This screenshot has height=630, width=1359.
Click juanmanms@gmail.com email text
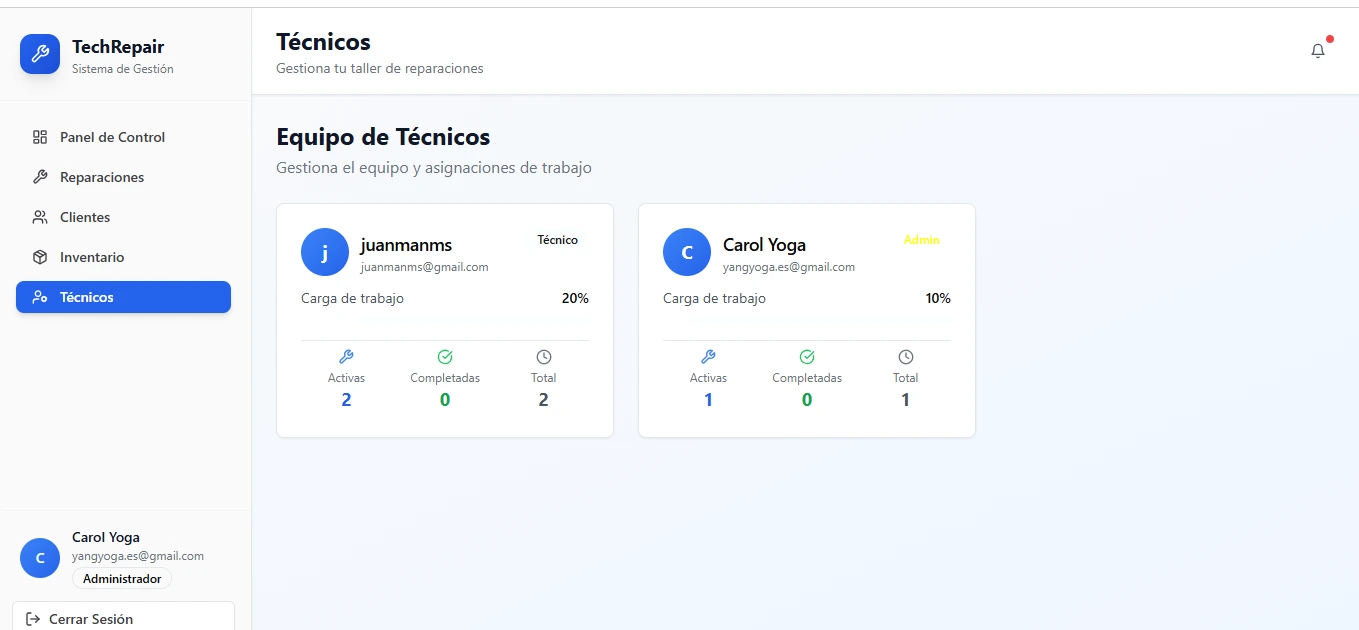click(x=424, y=267)
